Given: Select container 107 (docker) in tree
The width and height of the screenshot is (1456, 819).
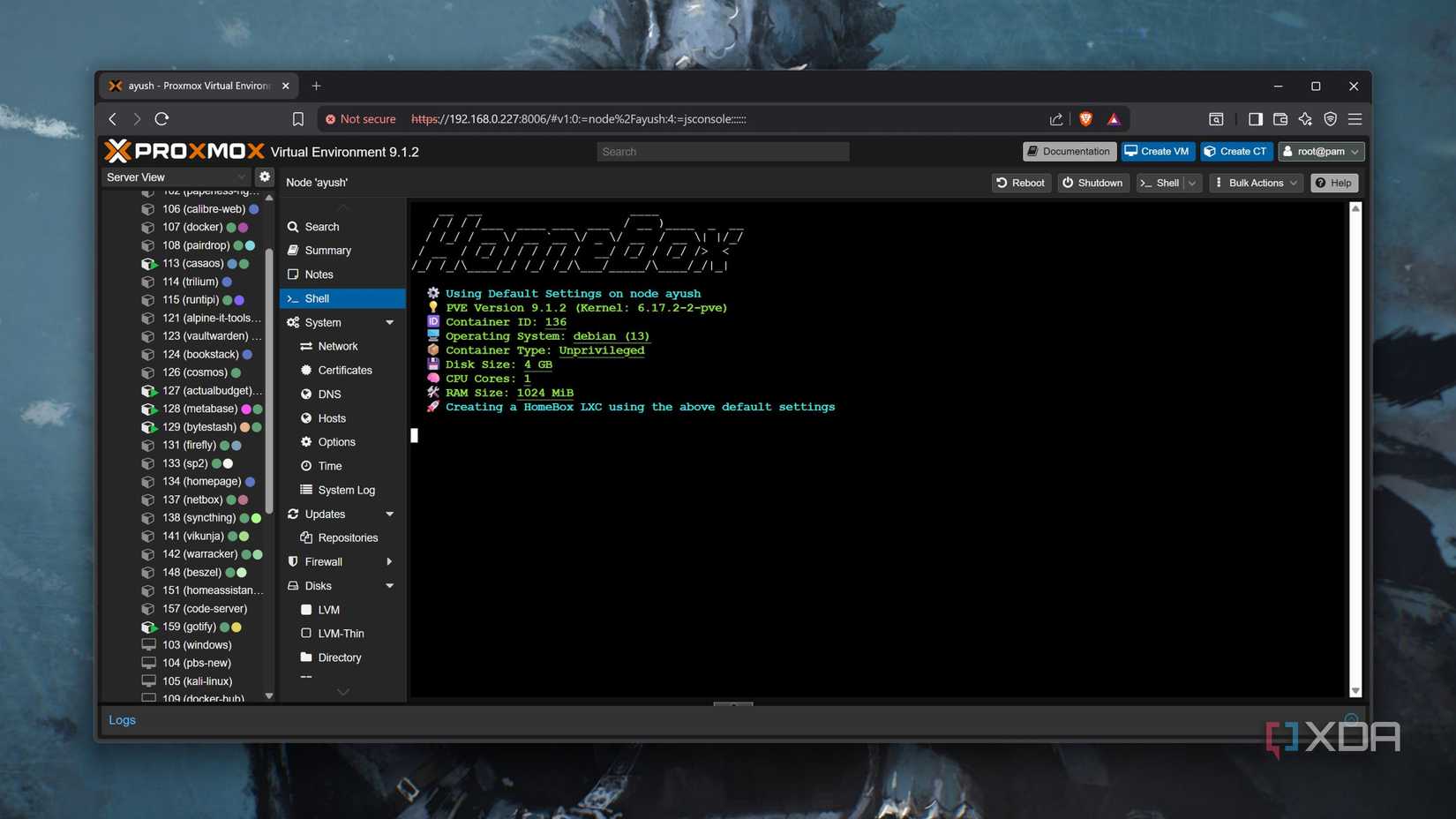Looking at the screenshot, I should (x=192, y=227).
